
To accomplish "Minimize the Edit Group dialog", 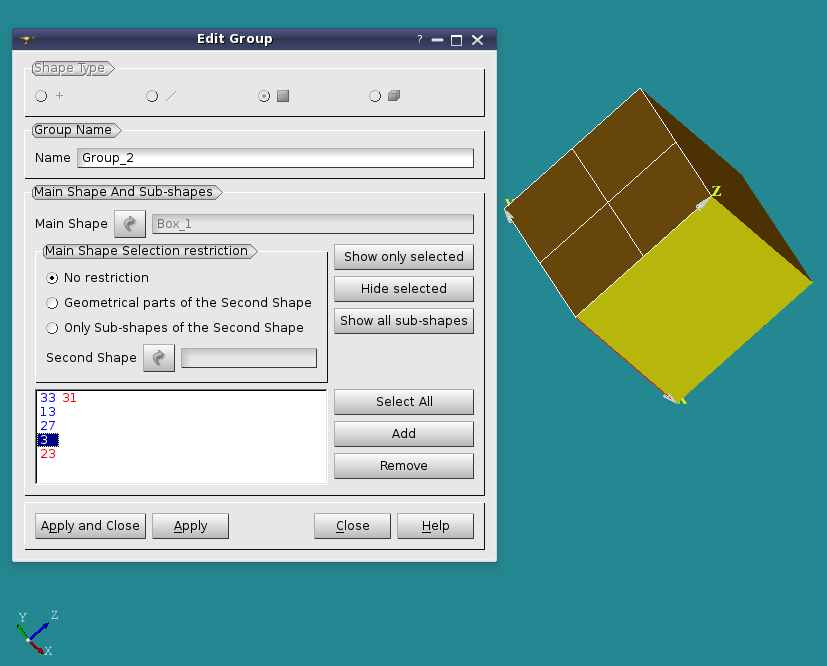I will 437,40.
